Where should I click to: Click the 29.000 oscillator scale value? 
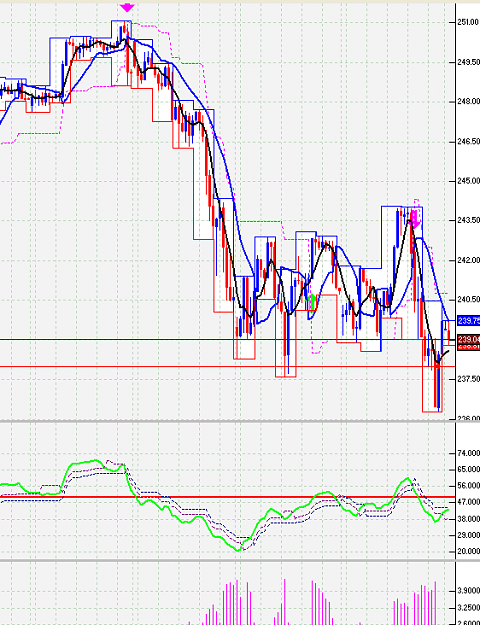pos(468,535)
